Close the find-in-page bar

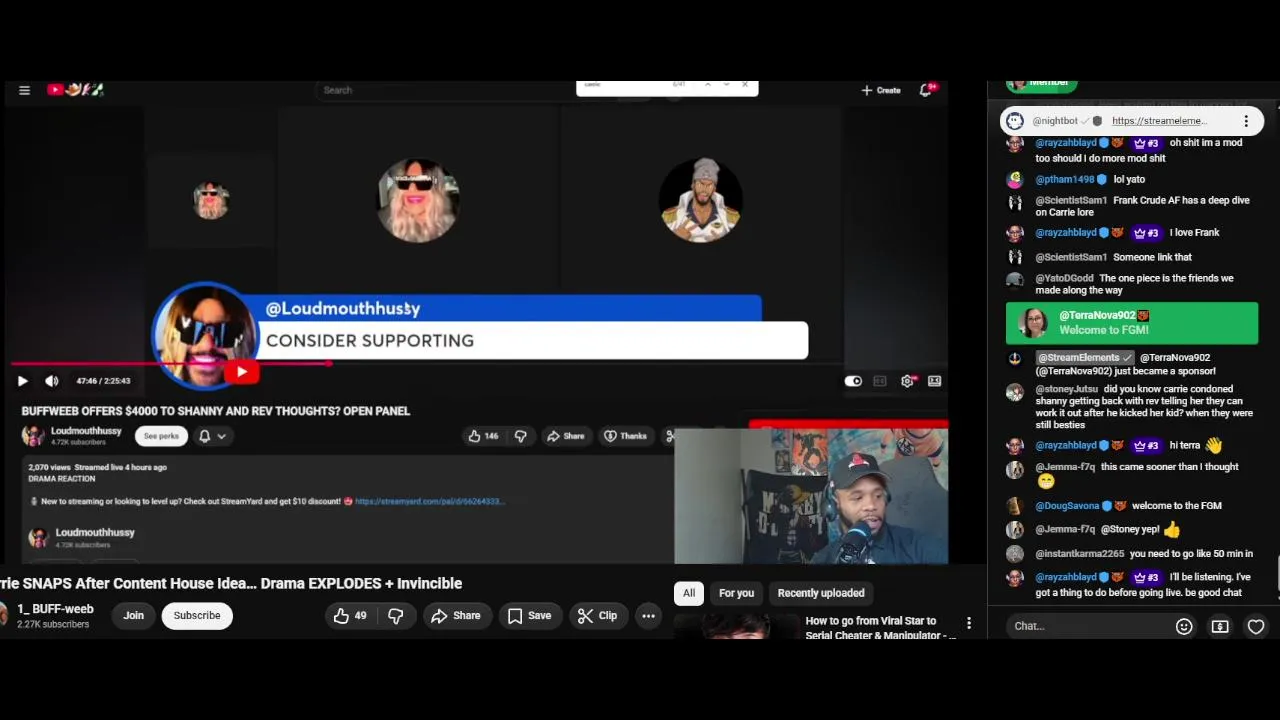pos(744,85)
